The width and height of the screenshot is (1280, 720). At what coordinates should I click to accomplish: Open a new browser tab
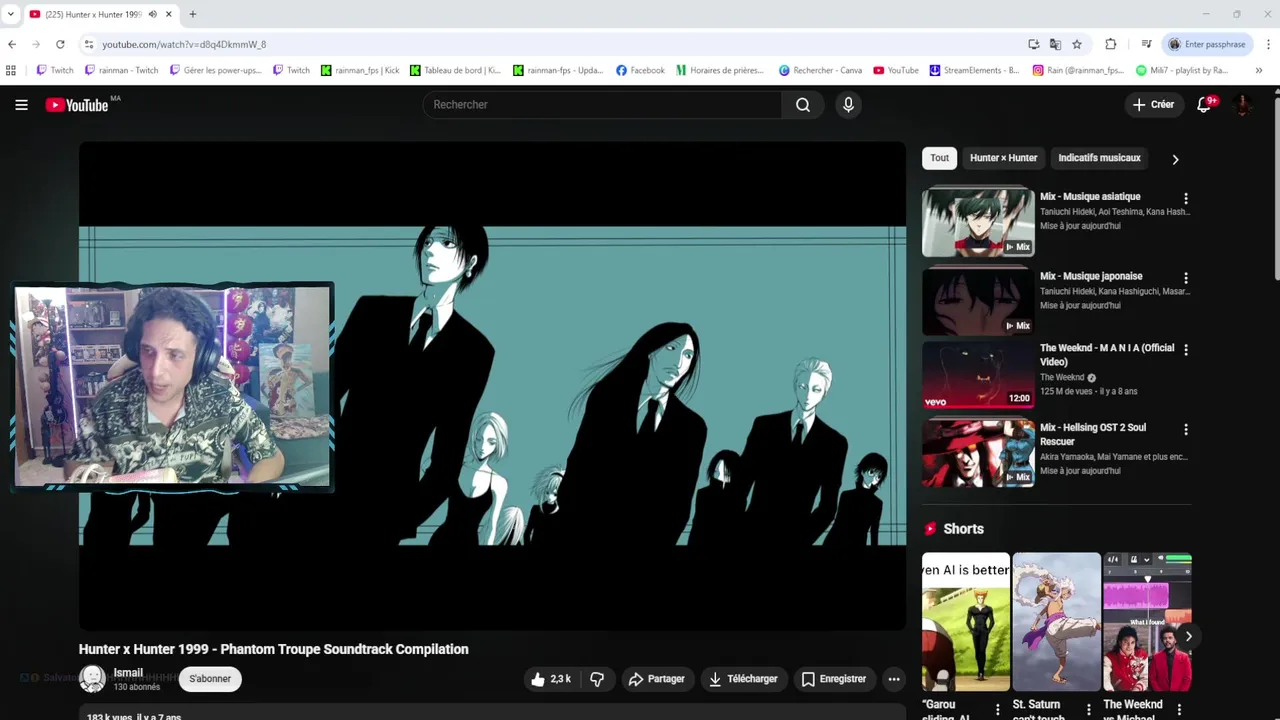(193, 14)
